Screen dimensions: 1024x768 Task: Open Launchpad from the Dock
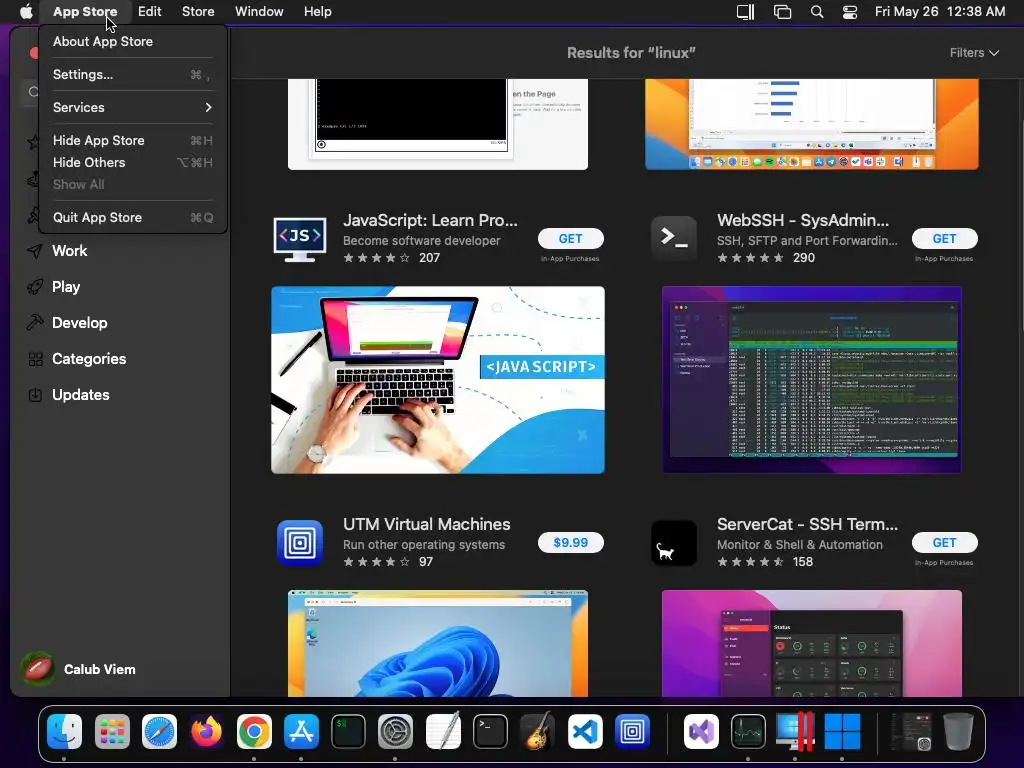tap(112, 731)
